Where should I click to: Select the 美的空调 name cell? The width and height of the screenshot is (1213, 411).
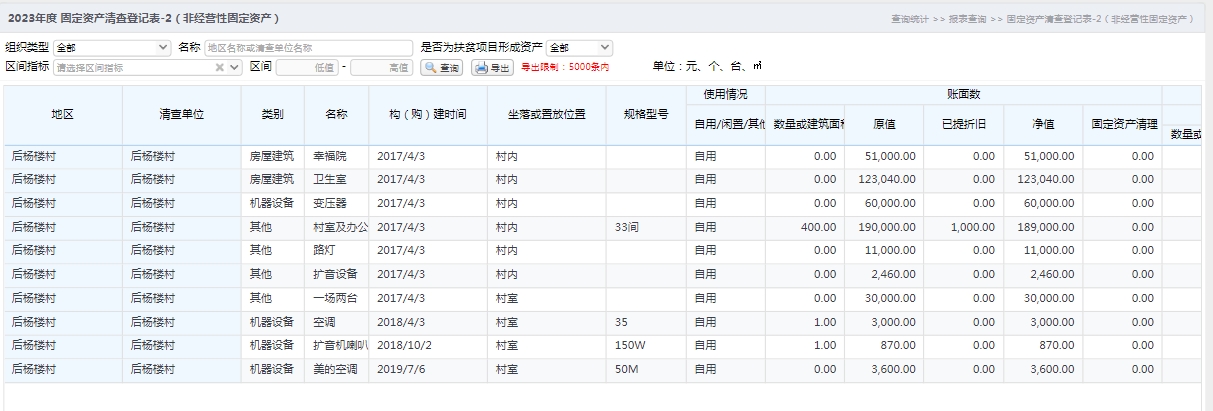pos(336,369)
